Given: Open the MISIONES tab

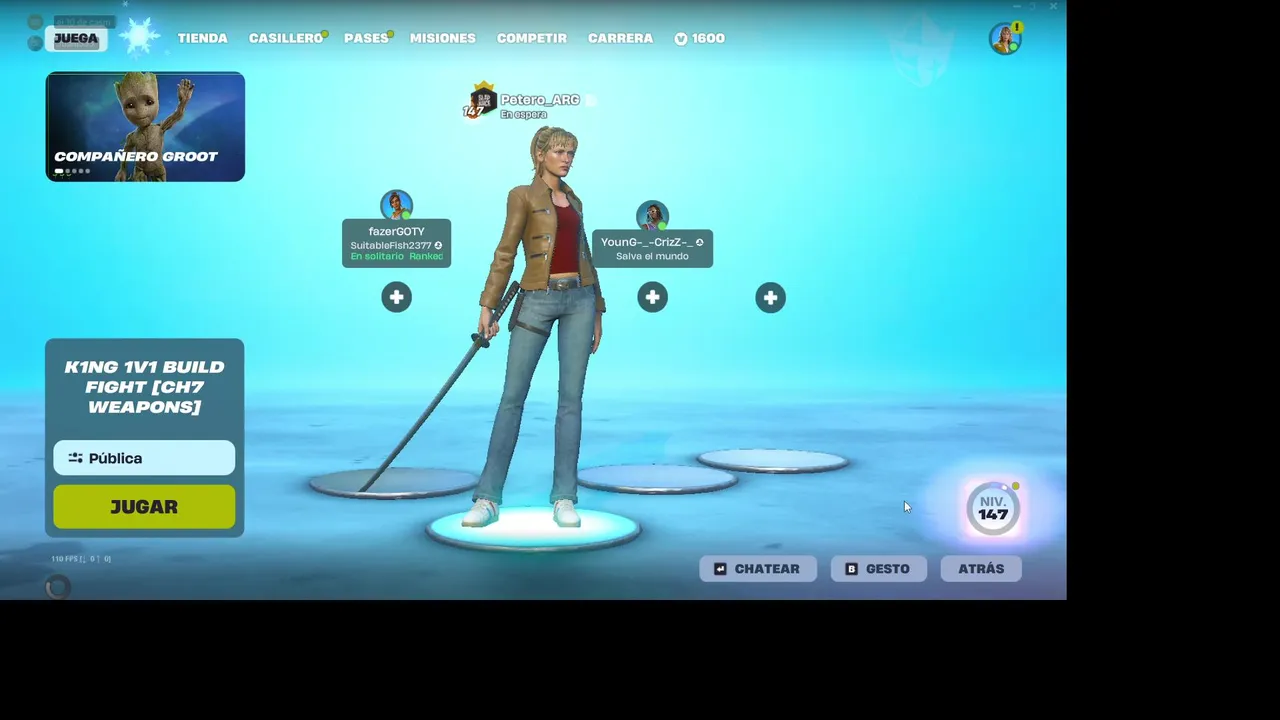Looking at the screenshot, I should pos(443,38).
